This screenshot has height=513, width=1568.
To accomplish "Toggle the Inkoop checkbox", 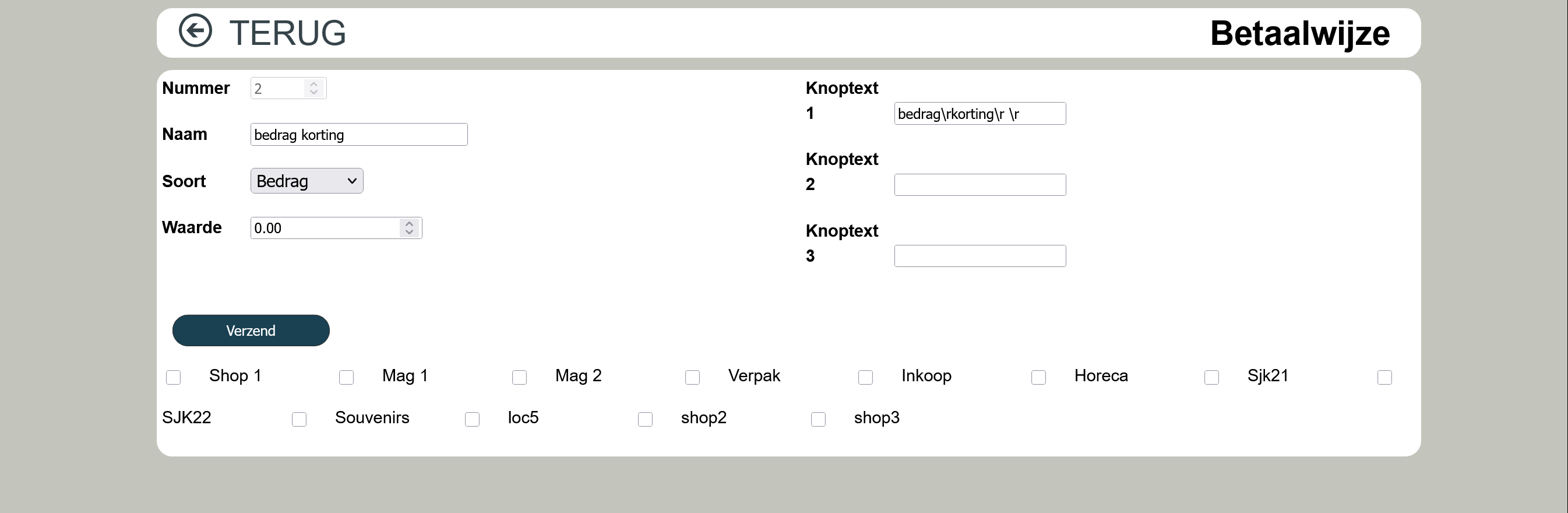I will [x=865, y=377].
